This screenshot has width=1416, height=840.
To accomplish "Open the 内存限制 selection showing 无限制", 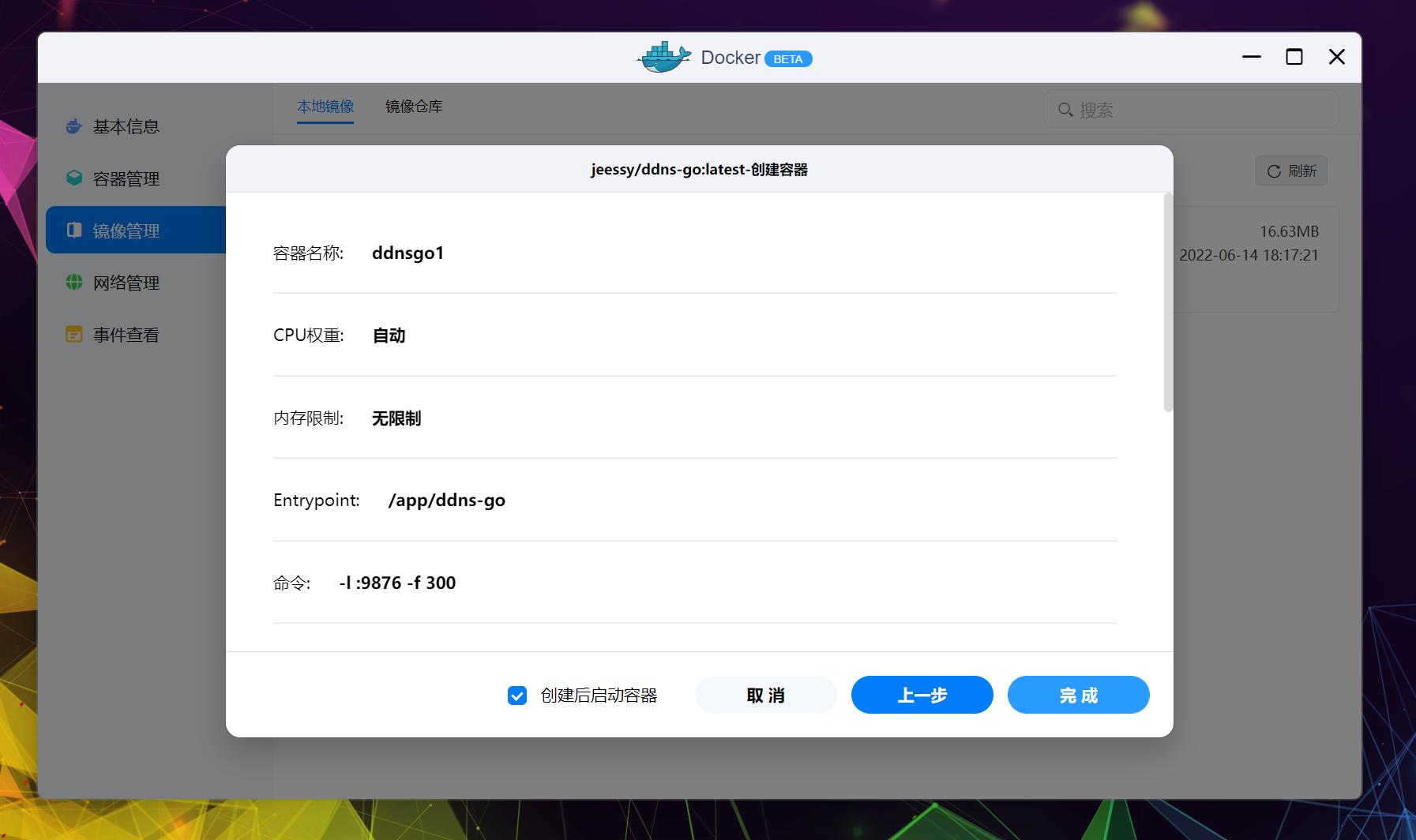I will pyautogui.click(x=396, y=418).
